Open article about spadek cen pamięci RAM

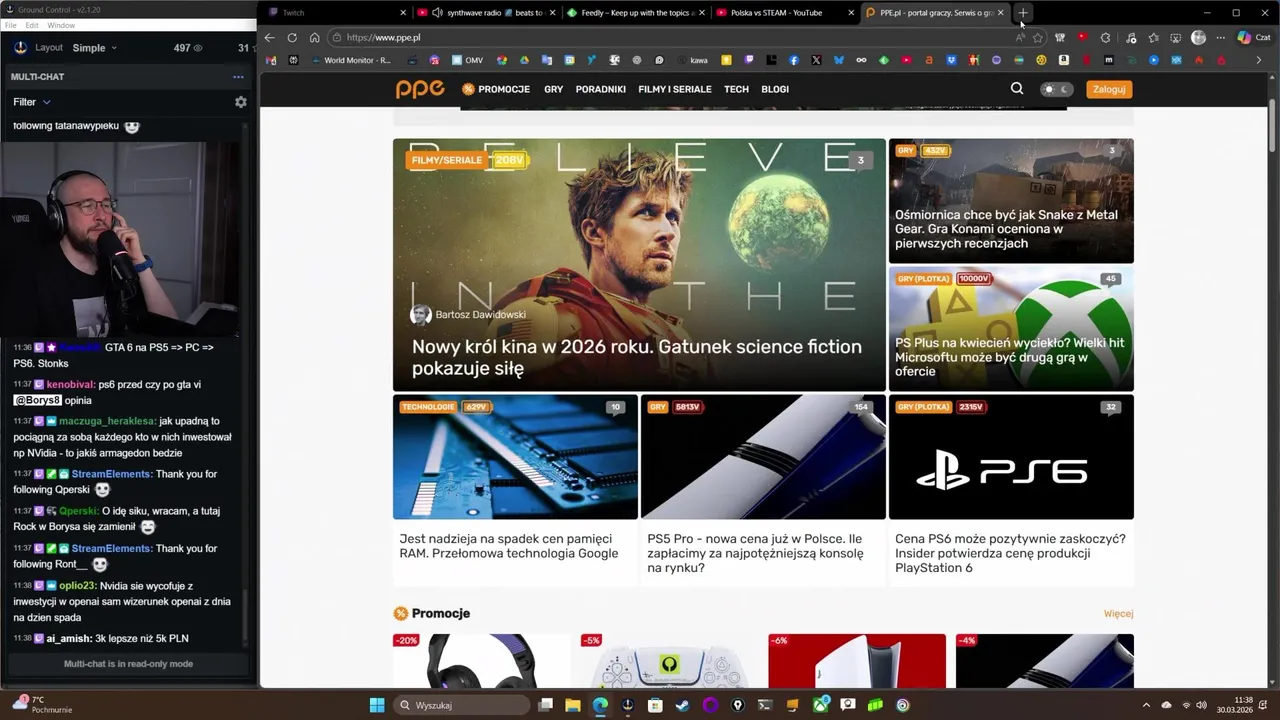pyautogui.click(x=508, y=546)
